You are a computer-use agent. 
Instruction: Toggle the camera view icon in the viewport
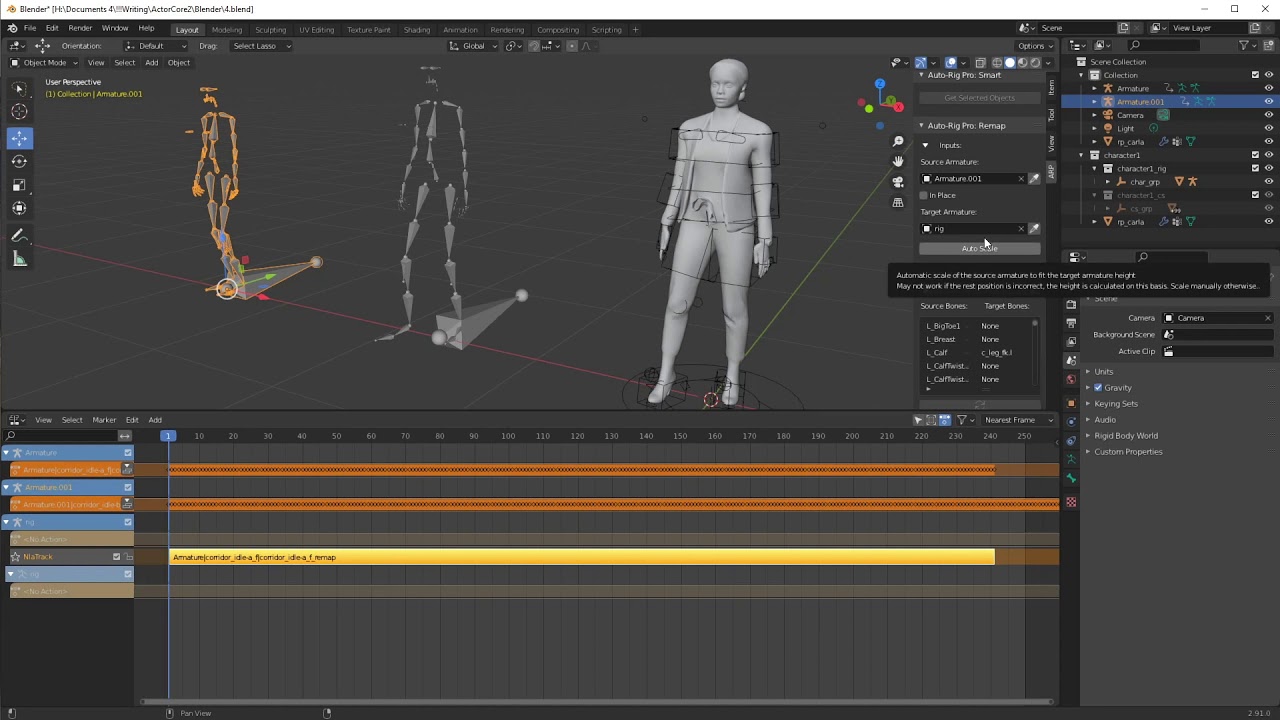point(898,182)
